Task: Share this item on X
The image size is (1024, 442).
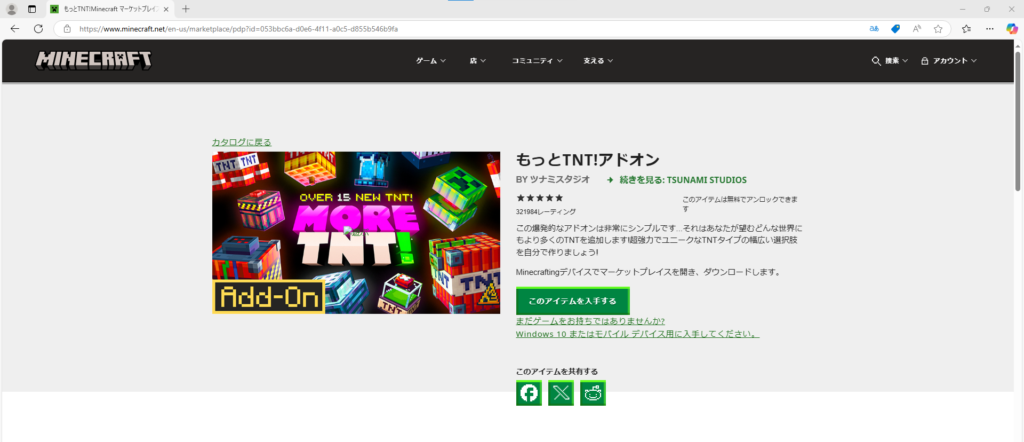Action: (561, 393)
